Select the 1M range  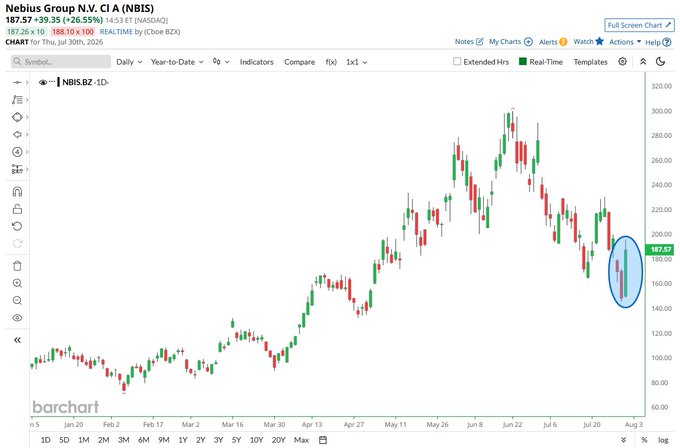[84, 440]
